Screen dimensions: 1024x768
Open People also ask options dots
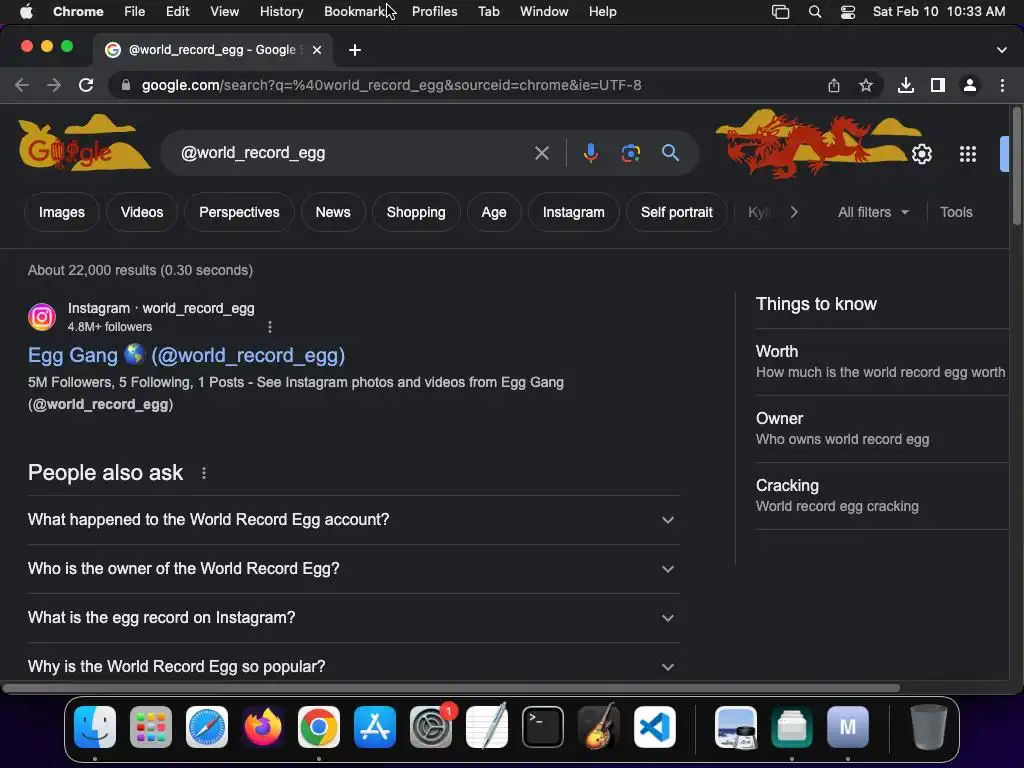[204, 473]
